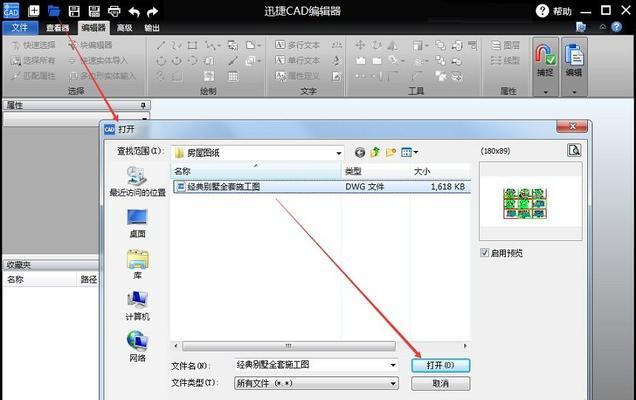Click the 编辑 clipboard button
Image resolution: width=636 pixels, height=400 pixels.
click(x=574, y=61)
